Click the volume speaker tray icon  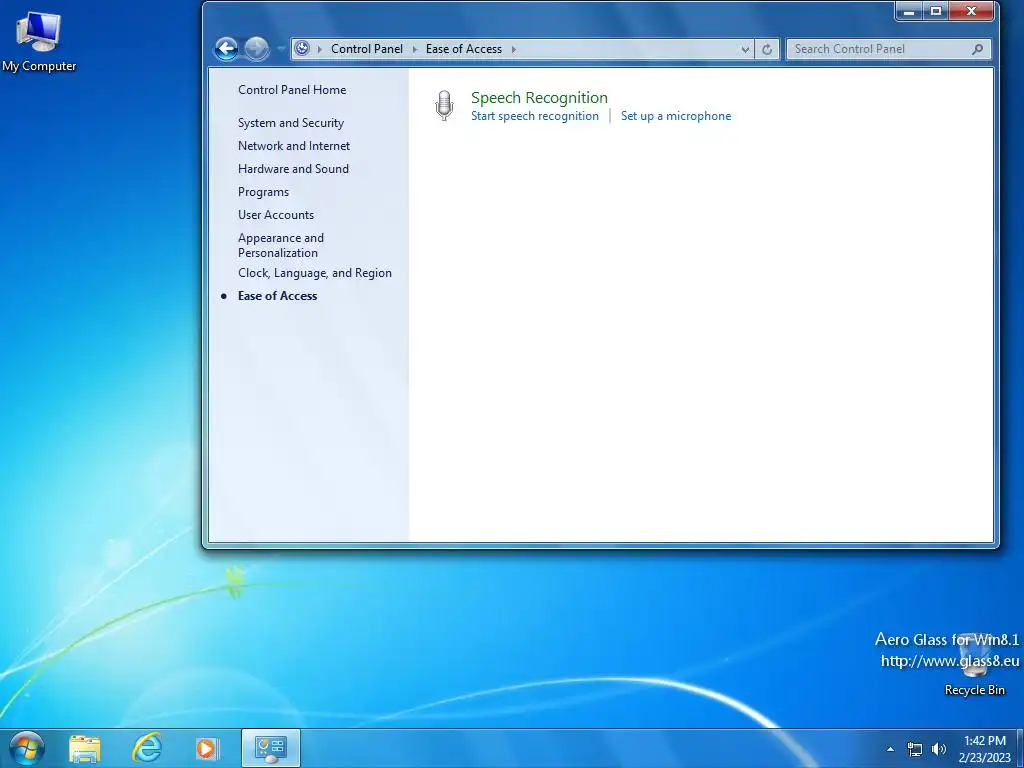point(938,749)
